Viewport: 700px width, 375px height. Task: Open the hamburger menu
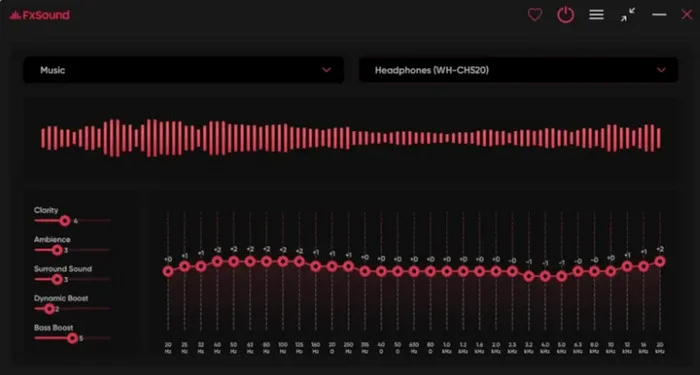tap(596, 15)
